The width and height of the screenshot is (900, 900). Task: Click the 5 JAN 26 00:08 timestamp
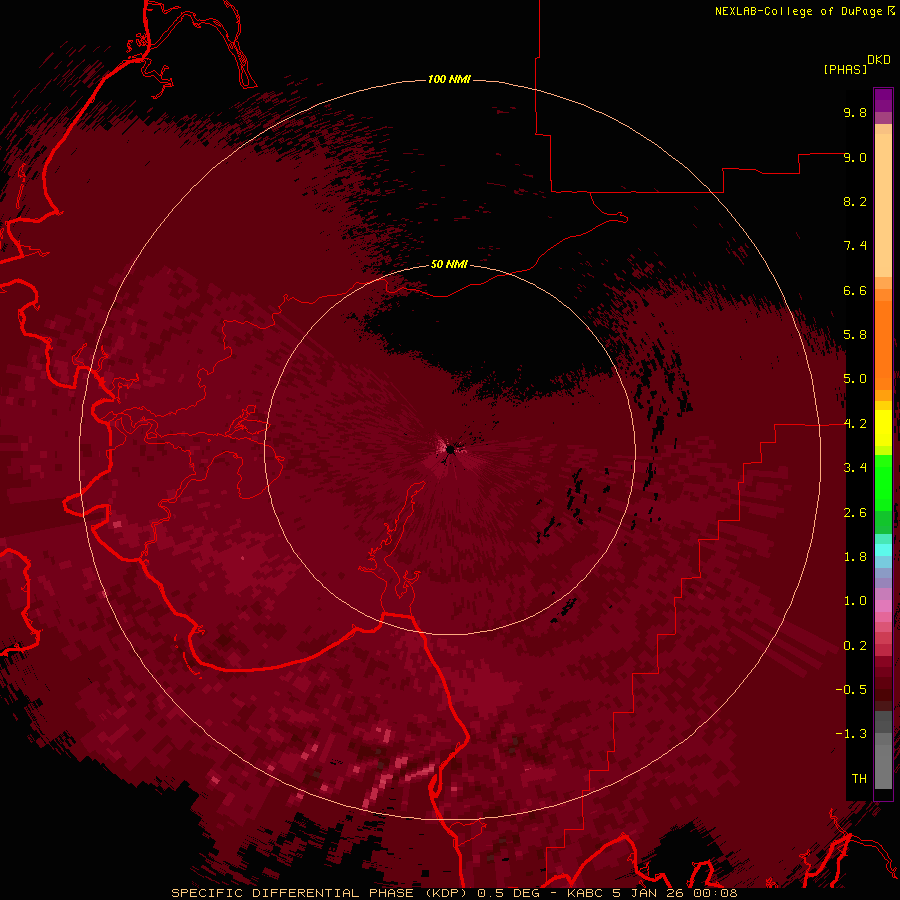(x=674, y=893)
